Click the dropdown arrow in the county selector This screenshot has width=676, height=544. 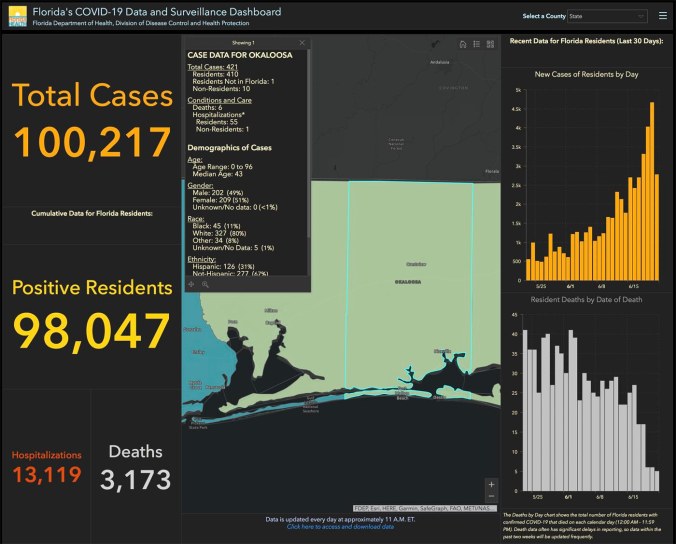point(640,16)
